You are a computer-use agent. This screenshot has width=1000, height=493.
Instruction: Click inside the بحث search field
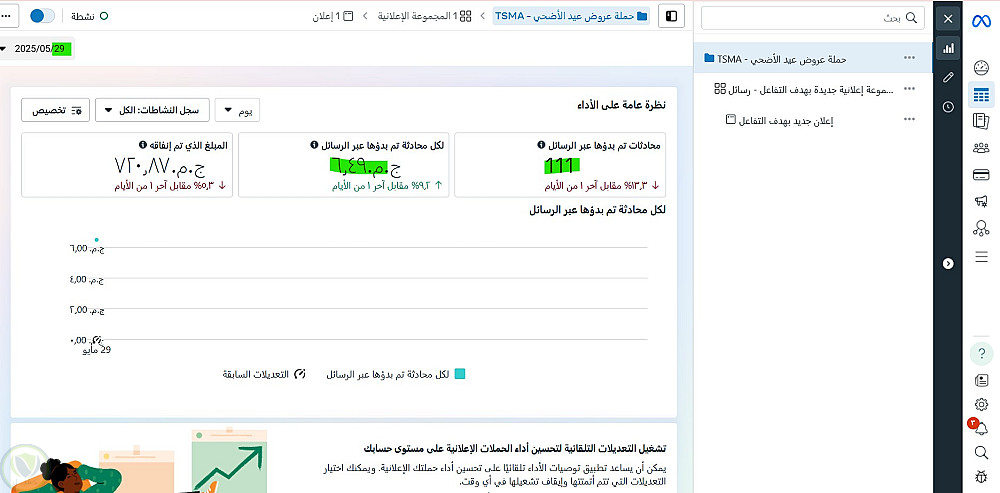[x=812, y=18]
